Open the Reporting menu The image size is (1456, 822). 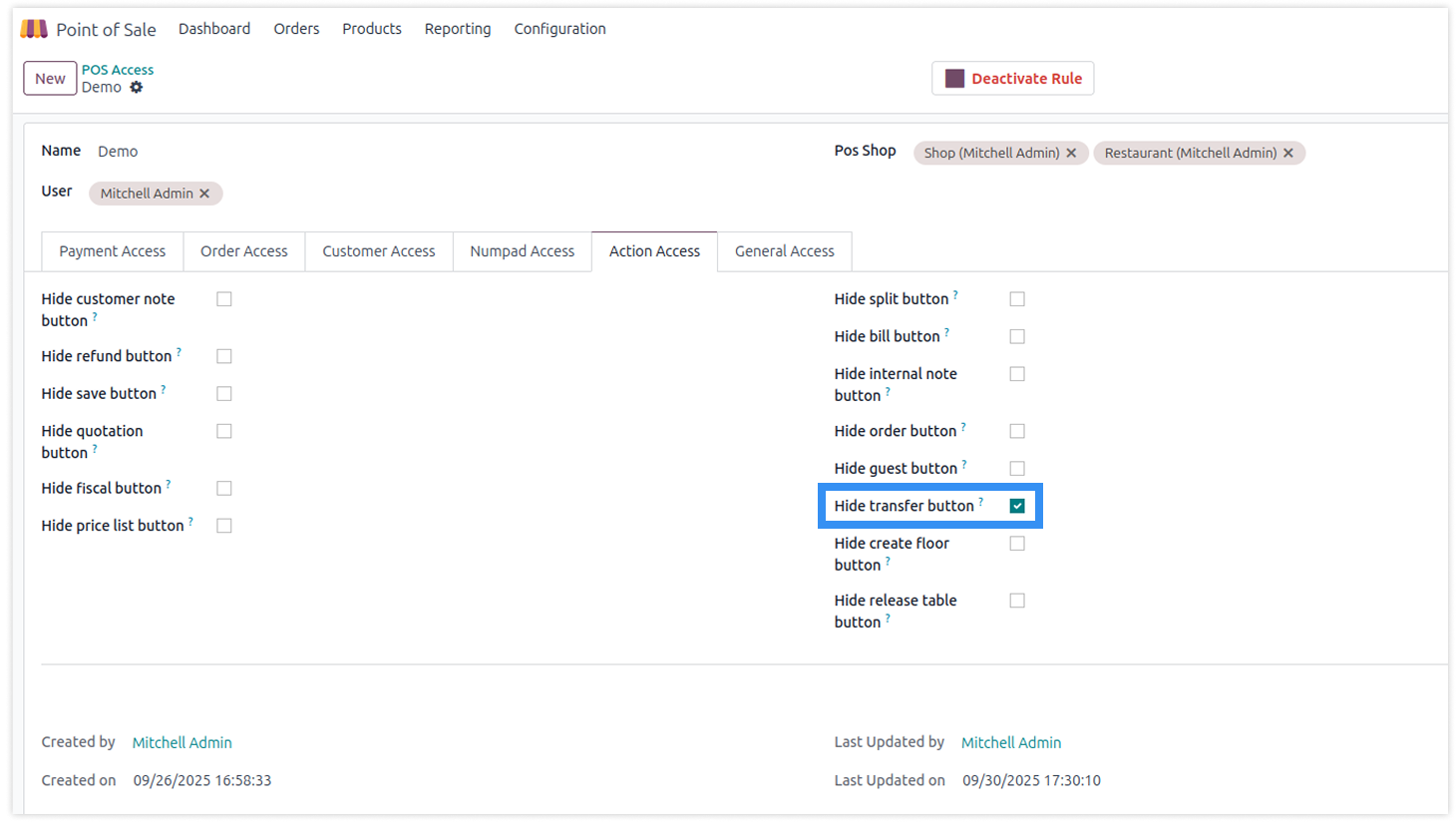(458, 29)
